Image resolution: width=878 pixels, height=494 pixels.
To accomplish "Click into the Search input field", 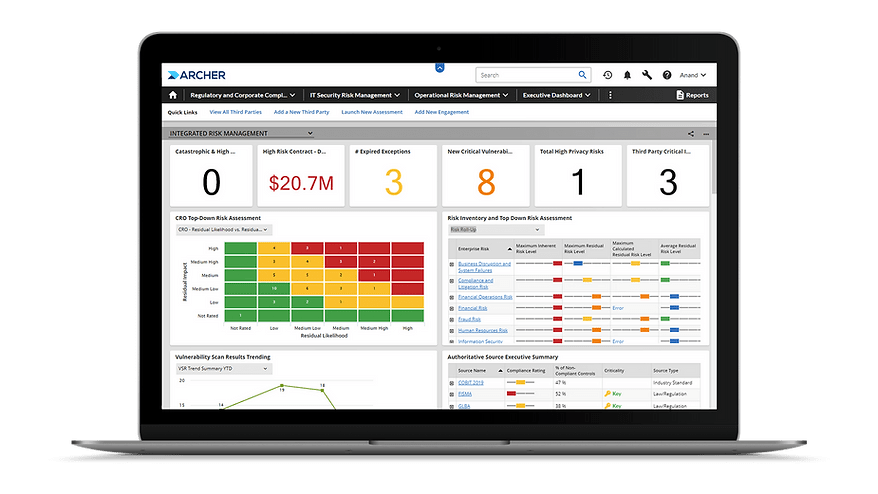I will pyautogui.click(x=525, y=75).
